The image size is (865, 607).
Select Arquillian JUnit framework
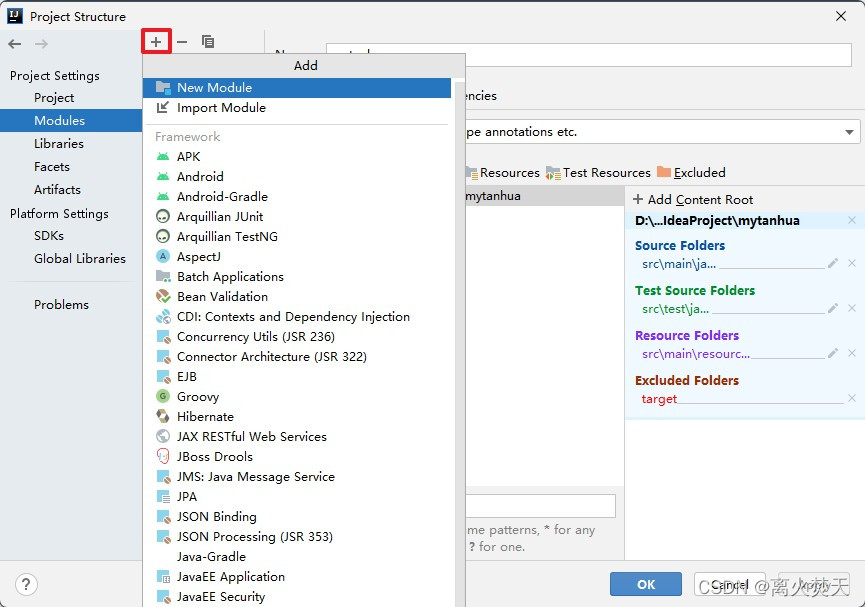click(297, 217)
